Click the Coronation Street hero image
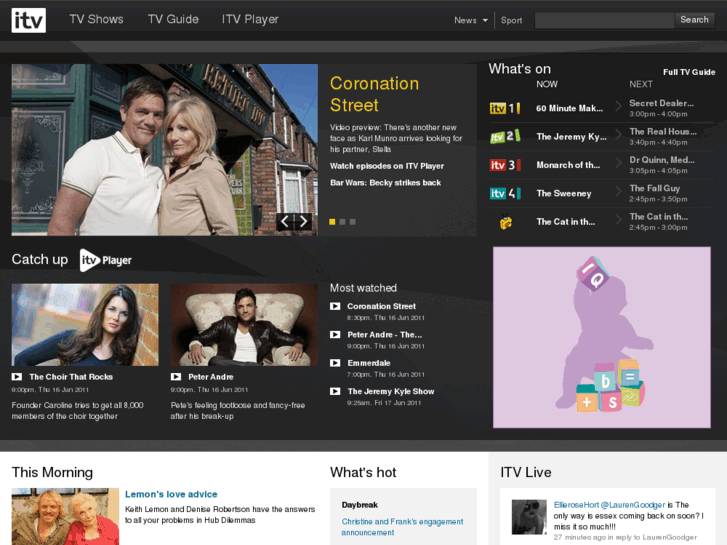Viewport: 727px width, 545px height. click(x=165, y=149)
